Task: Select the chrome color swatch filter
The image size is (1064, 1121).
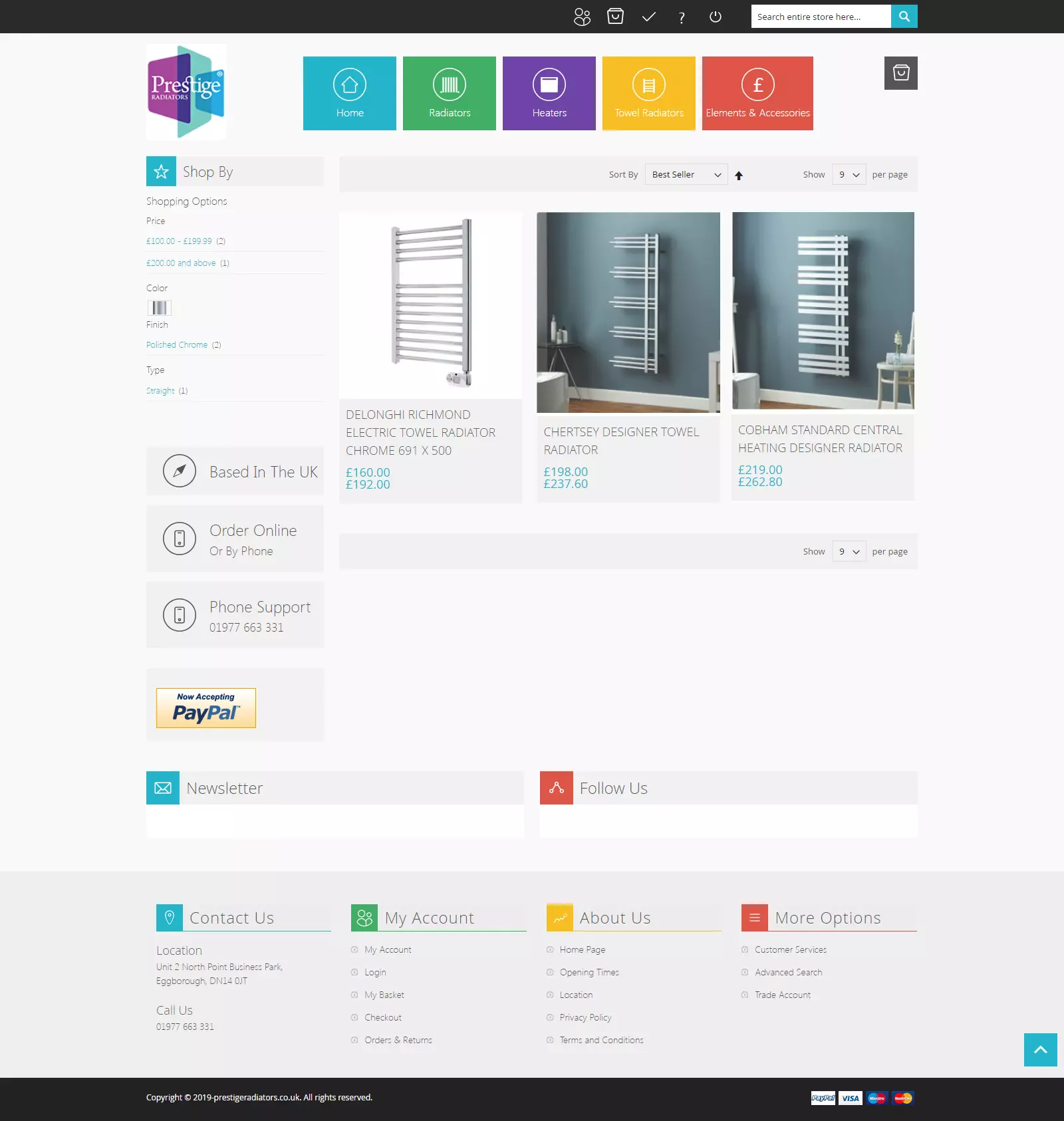Action: (x=160, y=308)
